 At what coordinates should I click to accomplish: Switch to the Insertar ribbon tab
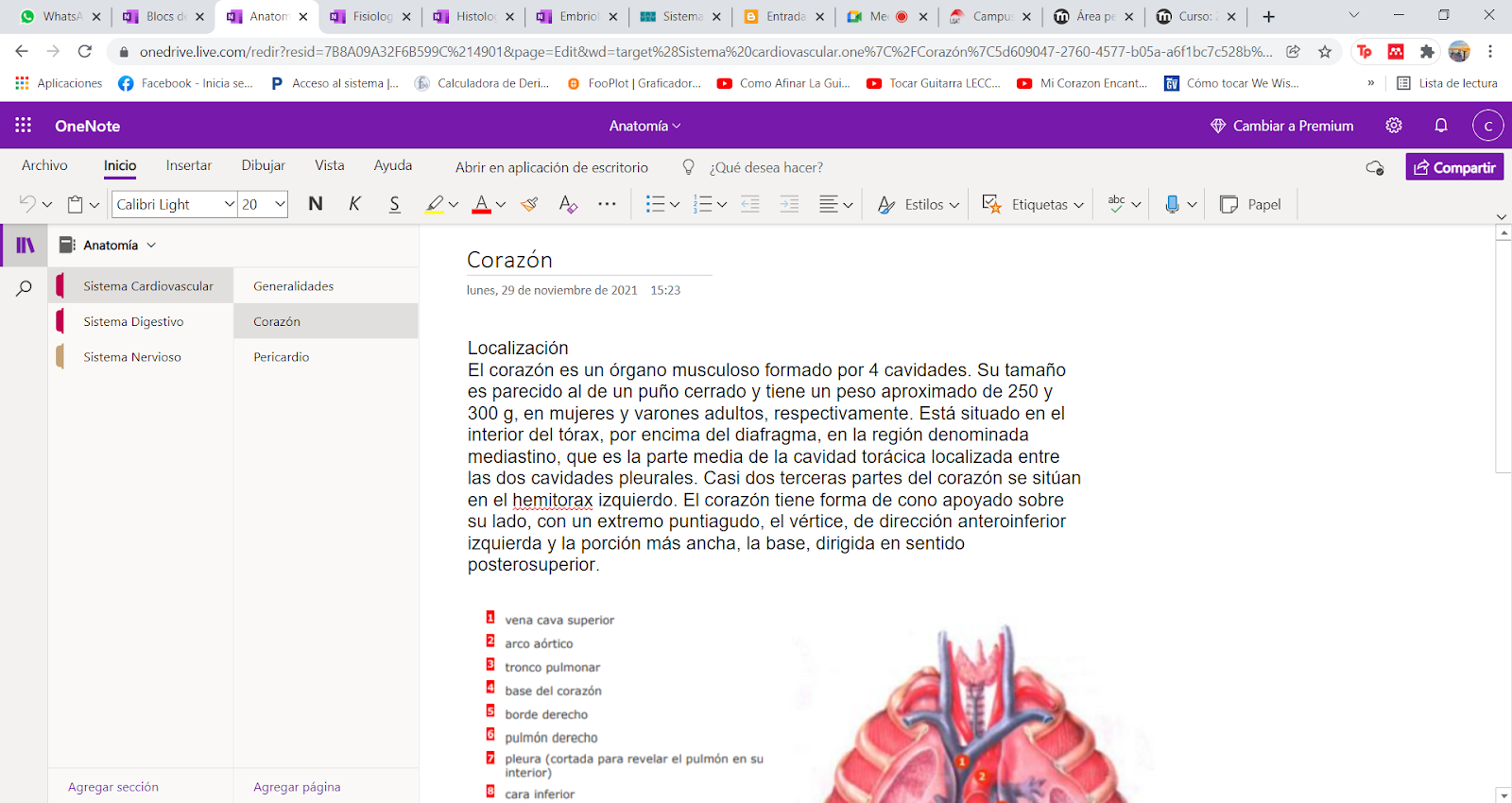[x=189, y=165]
